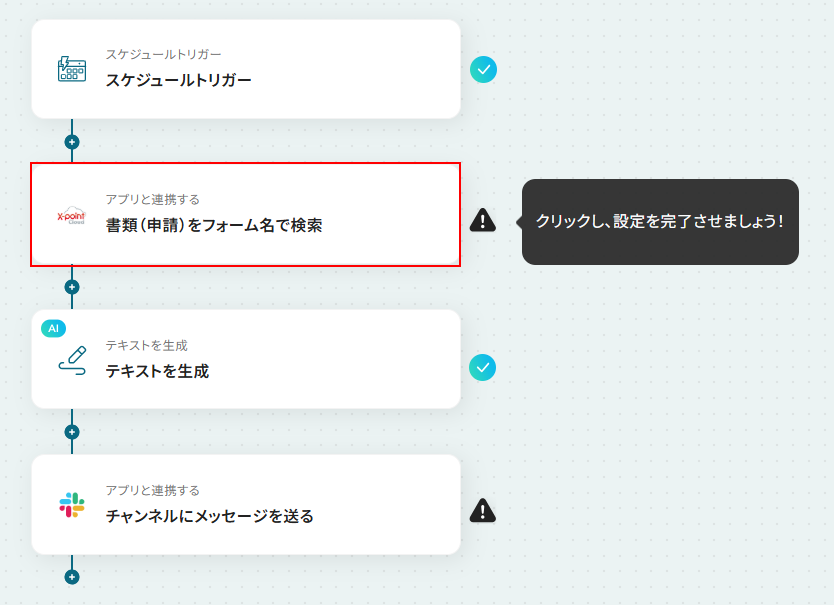Add step below テキストを生成 card
834x605 pixels.
click(x=72, y=432)
